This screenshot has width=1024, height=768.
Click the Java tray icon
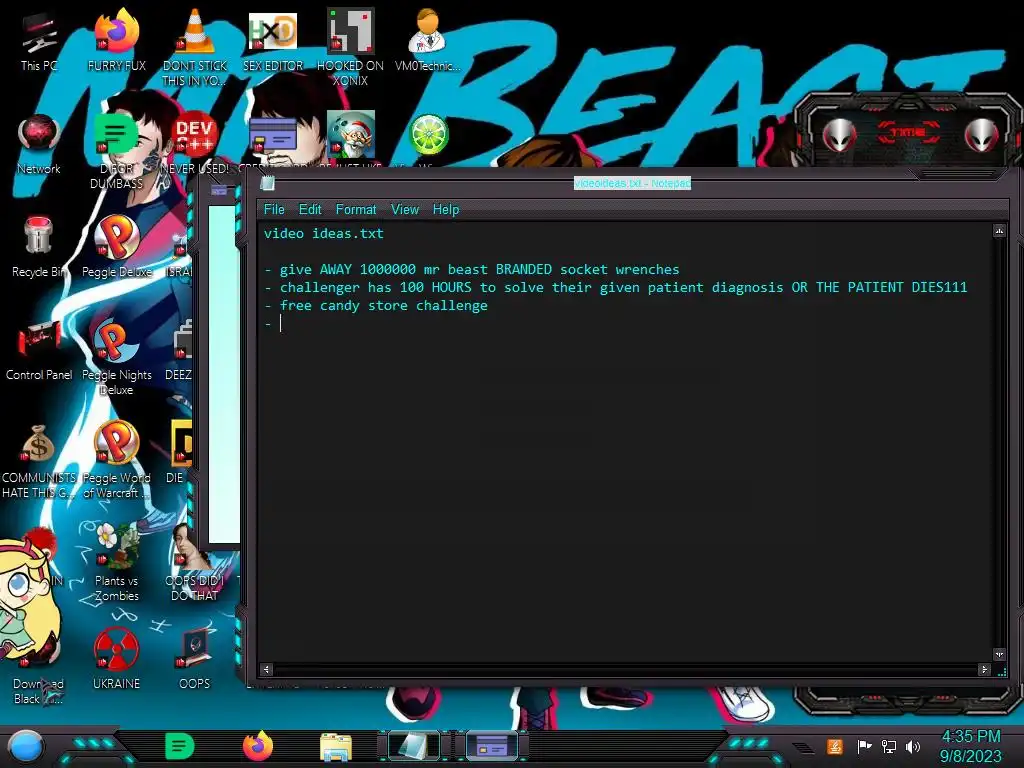[x=834, y=746]
